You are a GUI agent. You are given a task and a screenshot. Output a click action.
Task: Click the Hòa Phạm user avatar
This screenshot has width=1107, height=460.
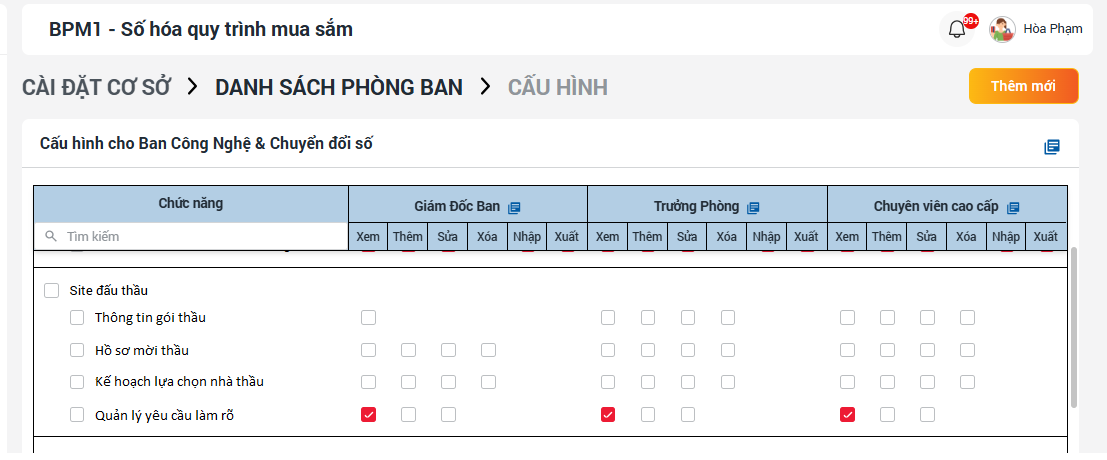[x=1002, y=29]
